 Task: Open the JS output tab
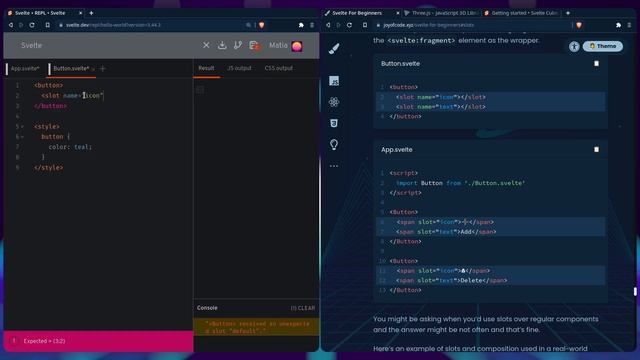tap(239, 68)
